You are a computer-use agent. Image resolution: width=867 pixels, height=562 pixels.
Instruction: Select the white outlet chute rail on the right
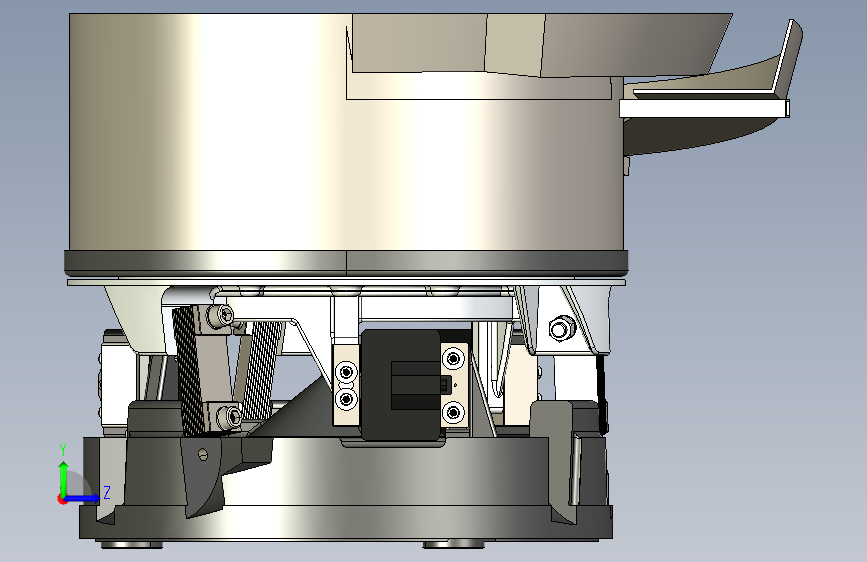[704, 108]
